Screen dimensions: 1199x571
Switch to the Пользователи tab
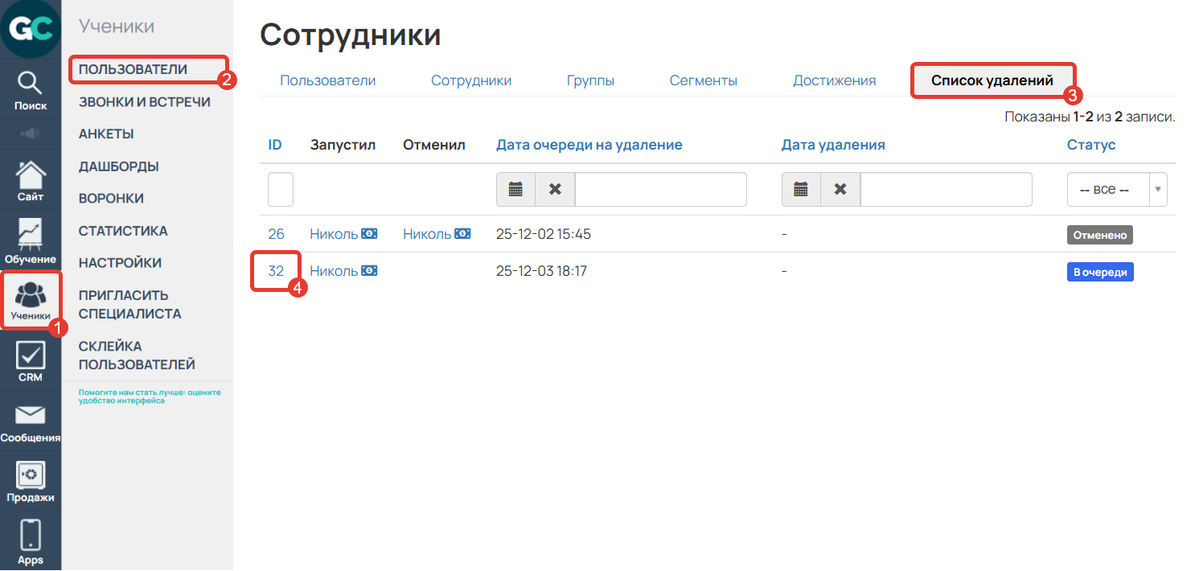pyautogui.click(x=327, y=80)
